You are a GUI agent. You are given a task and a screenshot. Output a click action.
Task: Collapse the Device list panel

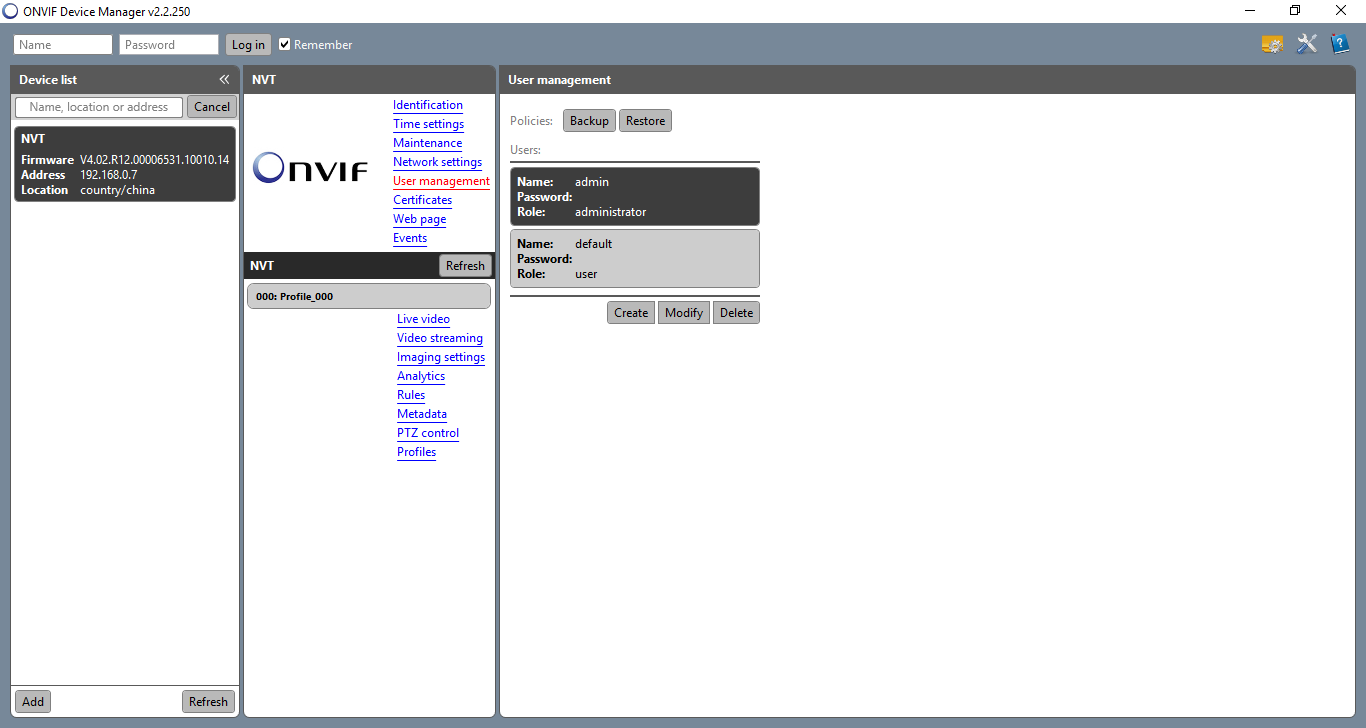(224, 80)
